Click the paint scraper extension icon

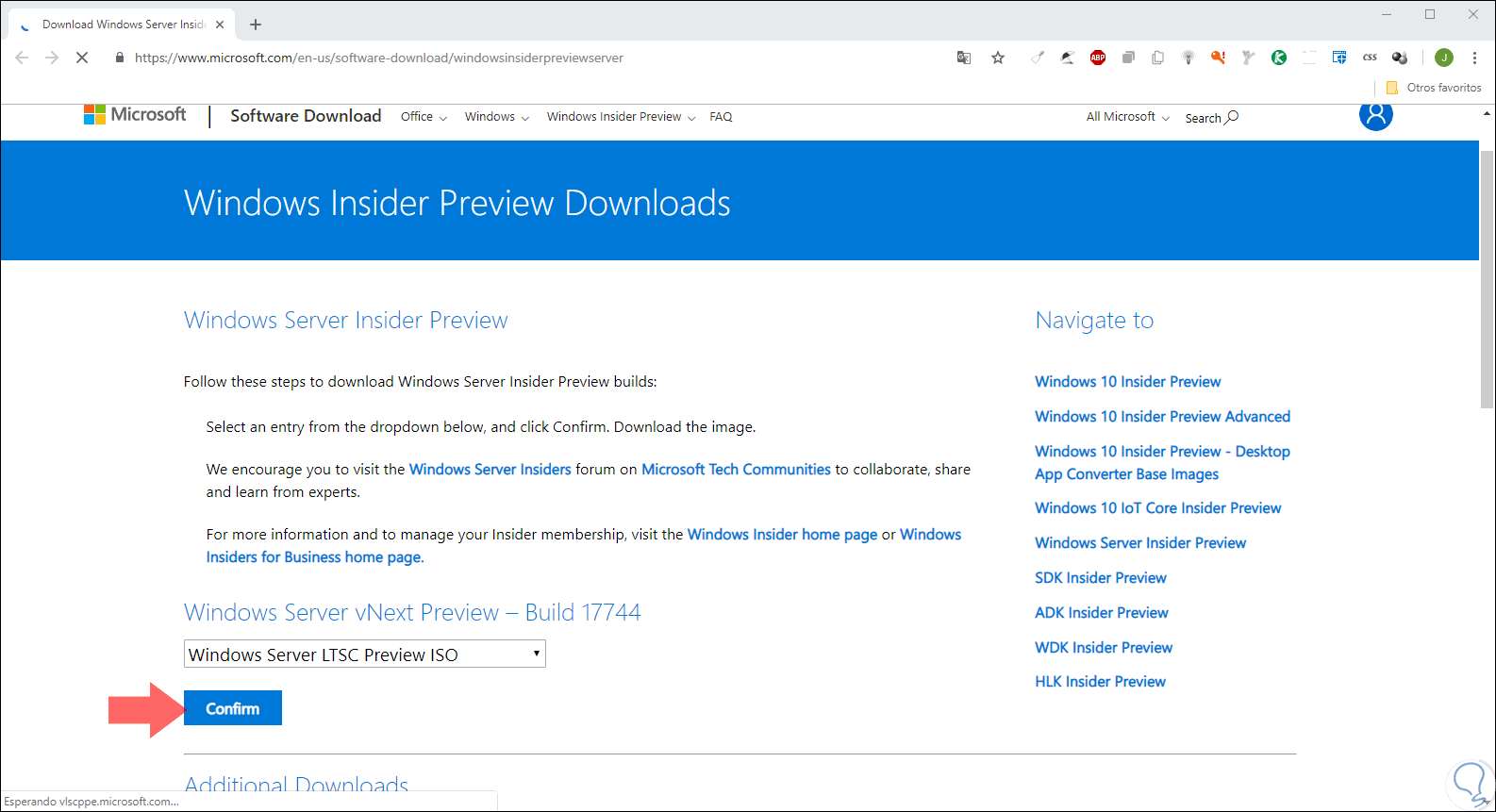[1038, 58]
